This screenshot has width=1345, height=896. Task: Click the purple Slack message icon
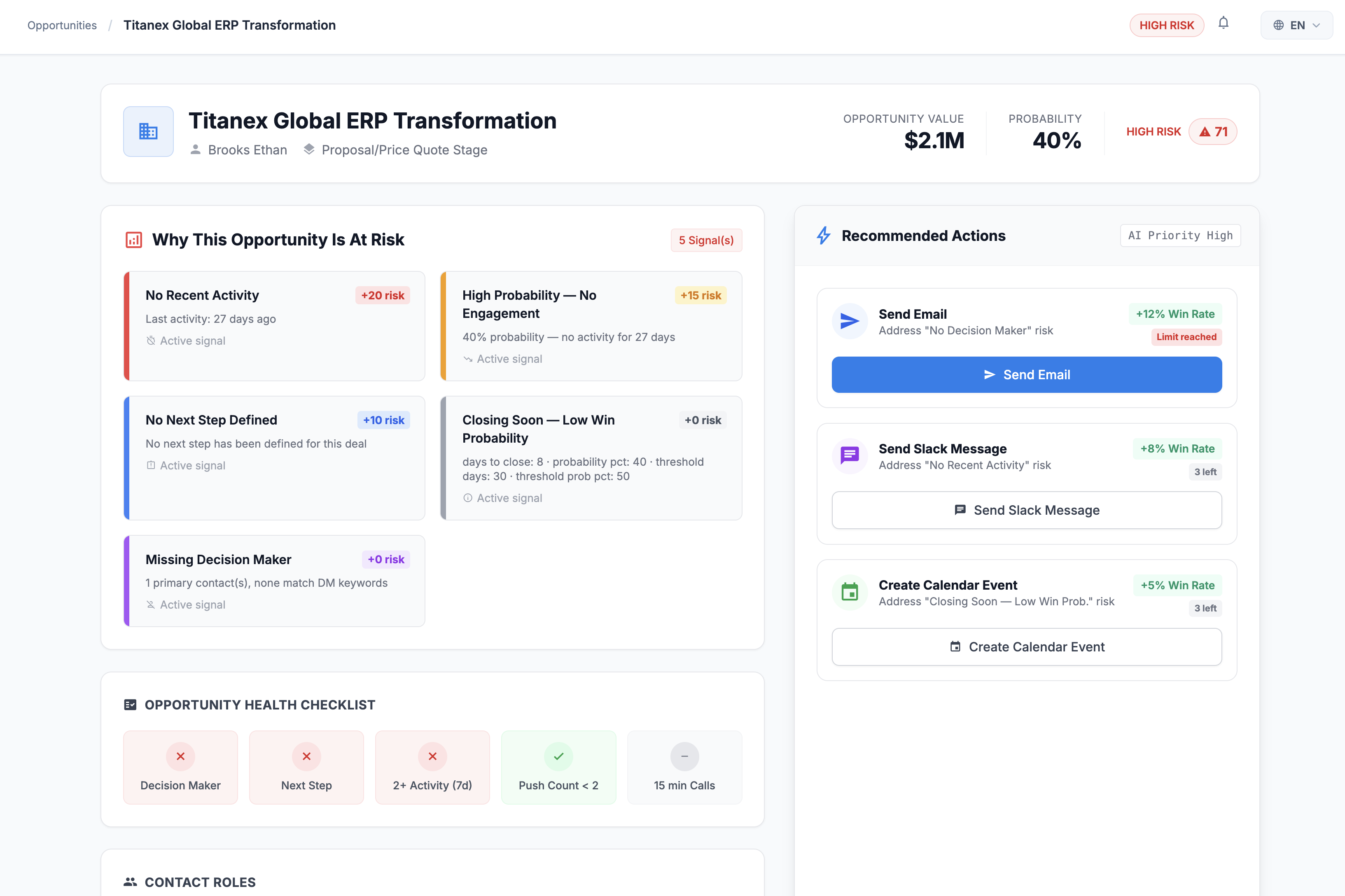click(850, 455)
